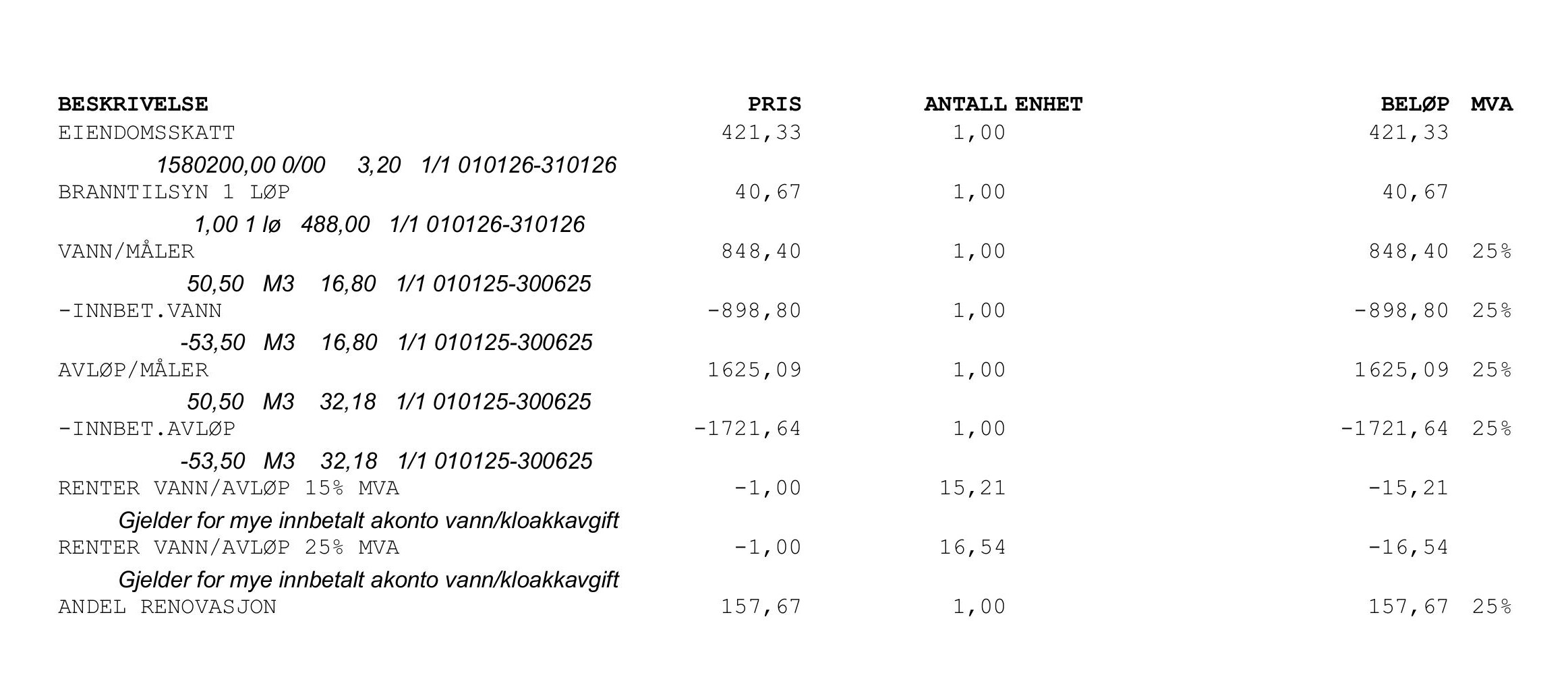Select the -1721,64 price in PRIS column
Screen dimensions: 1568x700
point(747,429)
